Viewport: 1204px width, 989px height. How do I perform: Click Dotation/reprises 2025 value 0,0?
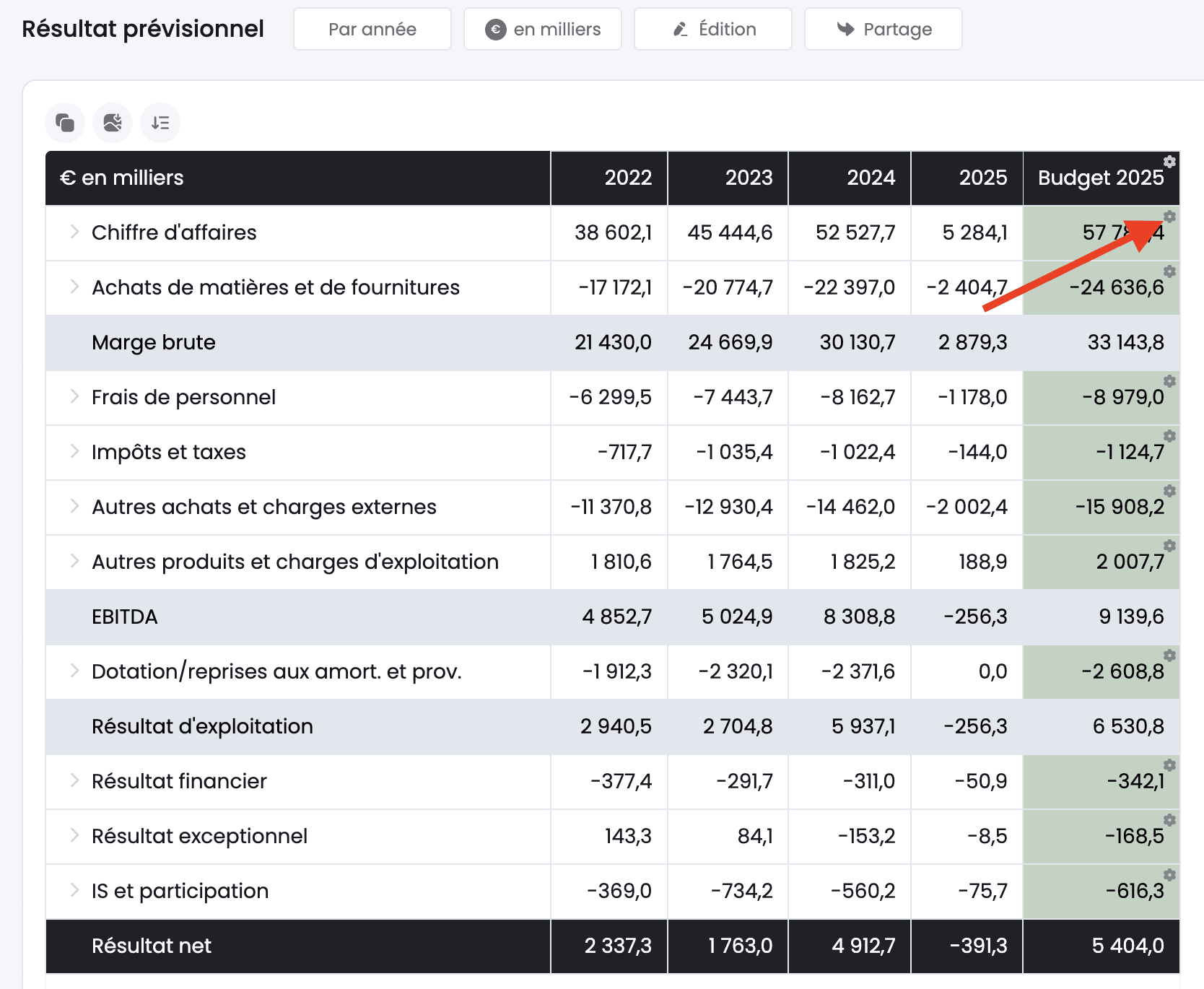993,671
